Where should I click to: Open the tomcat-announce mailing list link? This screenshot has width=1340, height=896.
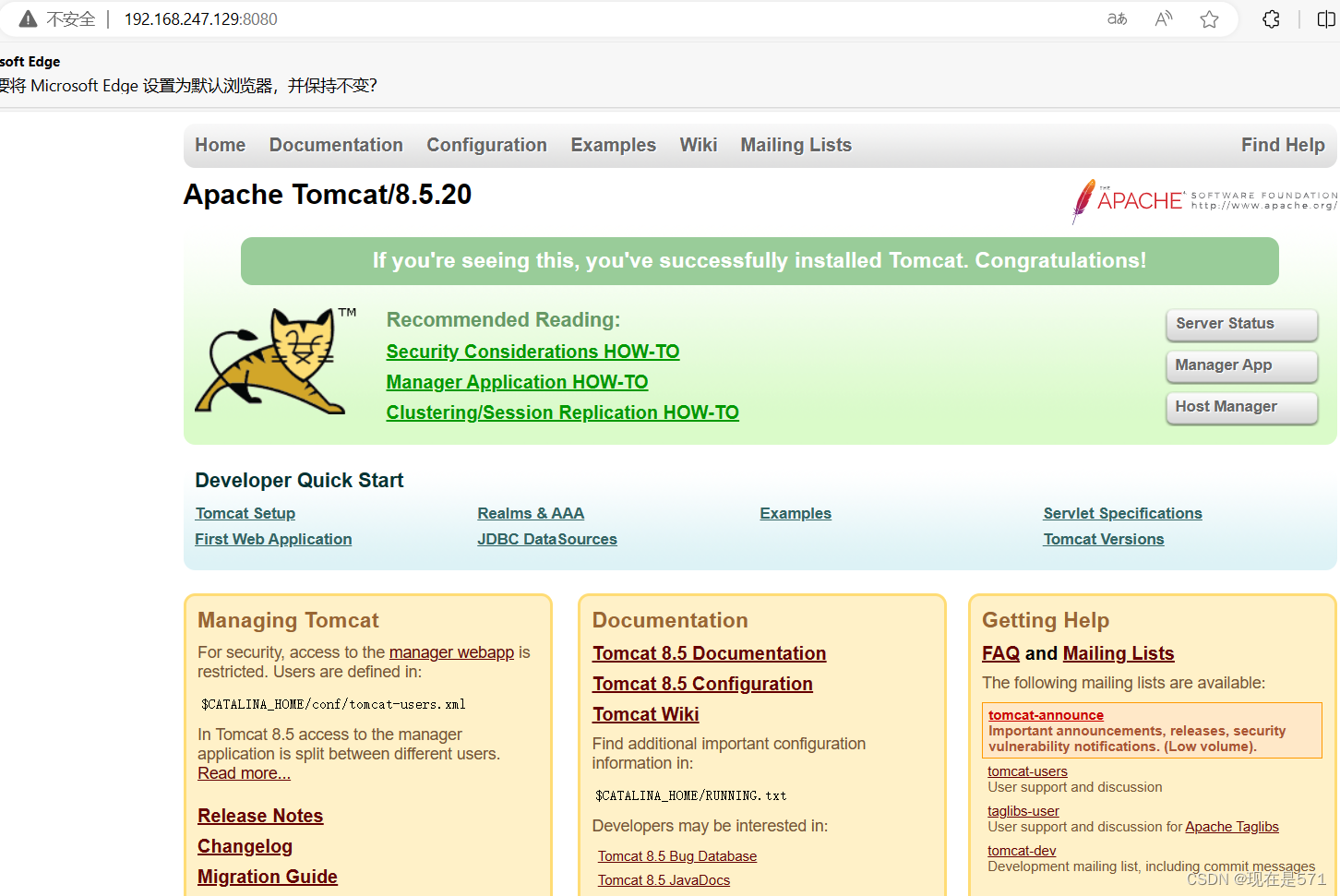(1046, 715)
